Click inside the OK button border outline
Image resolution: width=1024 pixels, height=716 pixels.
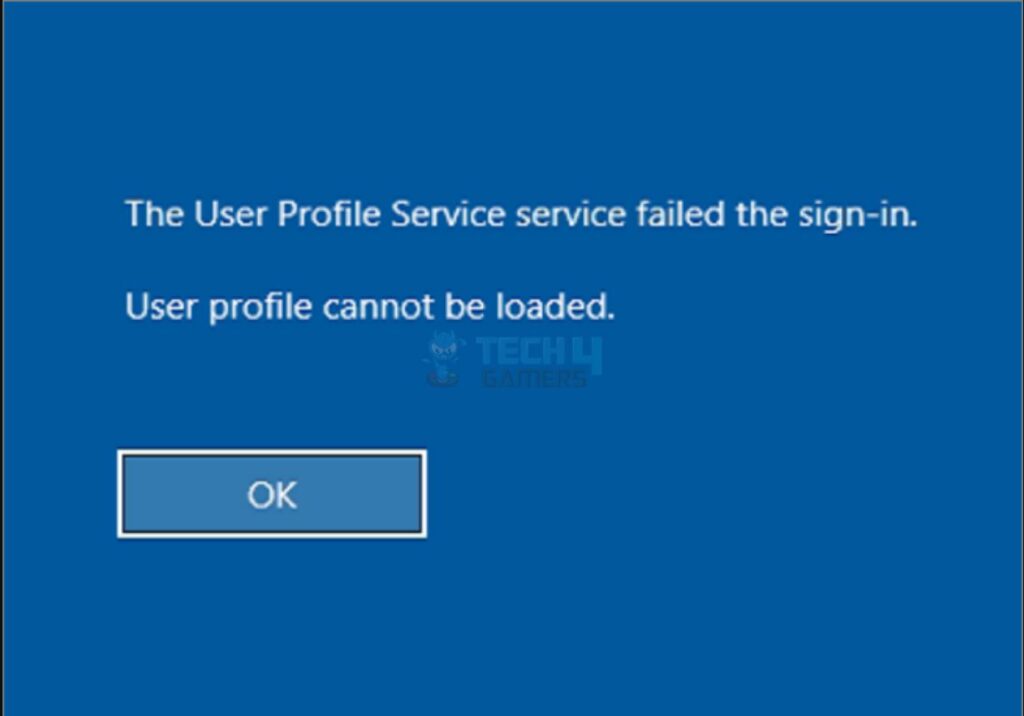(271, 494)
